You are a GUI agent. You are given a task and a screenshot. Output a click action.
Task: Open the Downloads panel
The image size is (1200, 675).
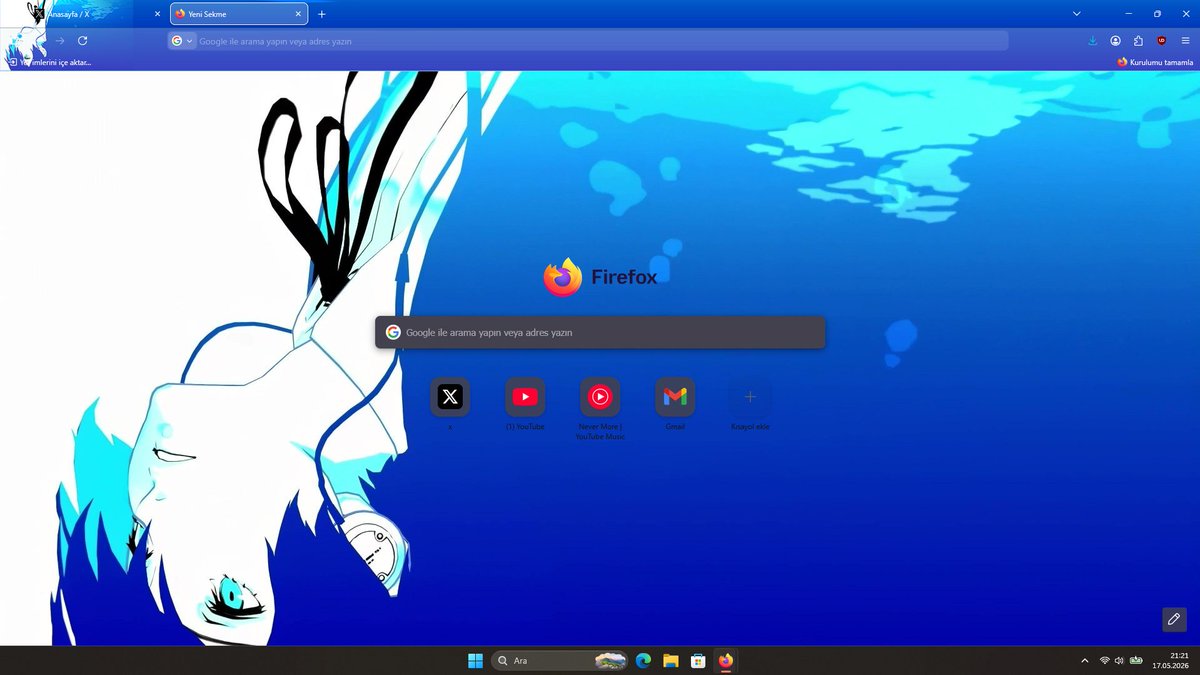[1092, 41]
